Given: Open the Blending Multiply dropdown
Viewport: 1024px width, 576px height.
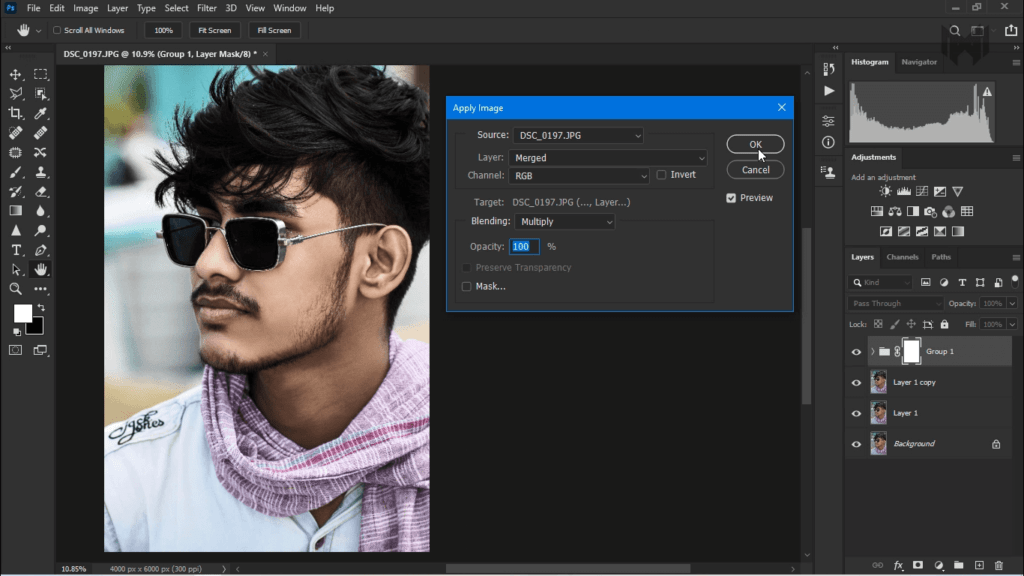Looking at the screenshot, I should pyautogui.click(x=565, y=222).
